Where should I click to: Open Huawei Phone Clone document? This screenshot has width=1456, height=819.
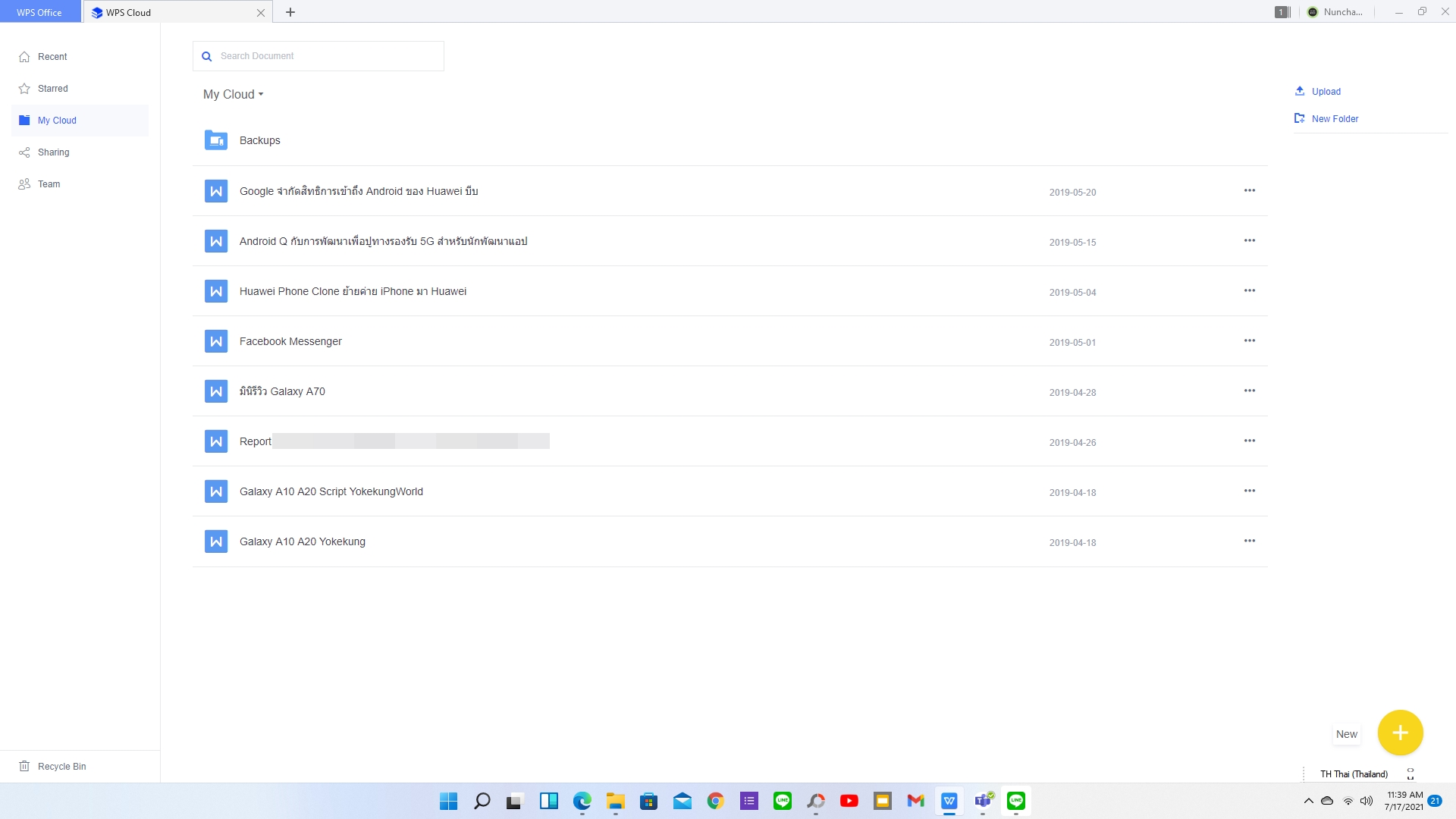coord(730,291)
